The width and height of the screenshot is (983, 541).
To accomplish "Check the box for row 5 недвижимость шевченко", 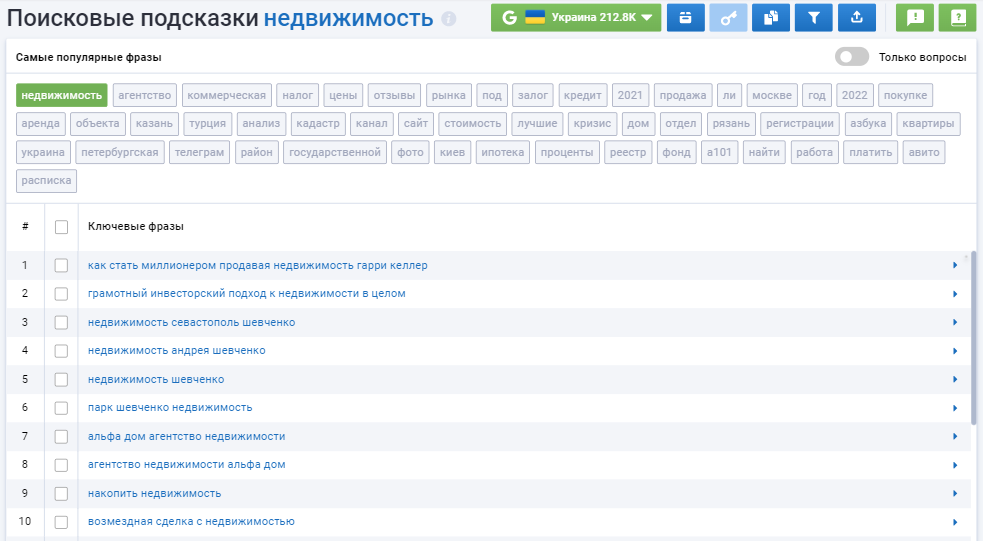I will point(61,380).
